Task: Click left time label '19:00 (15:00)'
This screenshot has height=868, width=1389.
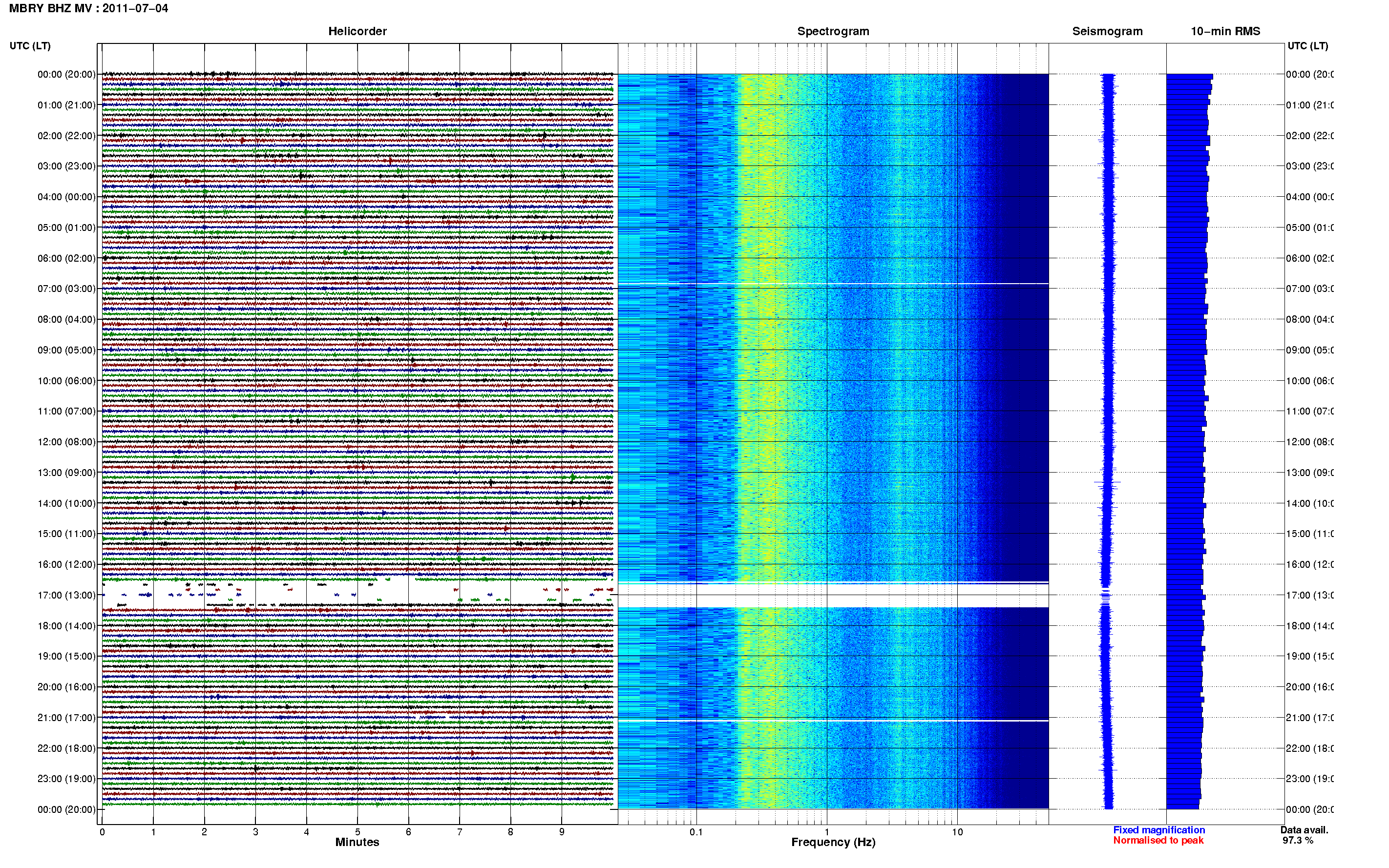Action: 66,656
